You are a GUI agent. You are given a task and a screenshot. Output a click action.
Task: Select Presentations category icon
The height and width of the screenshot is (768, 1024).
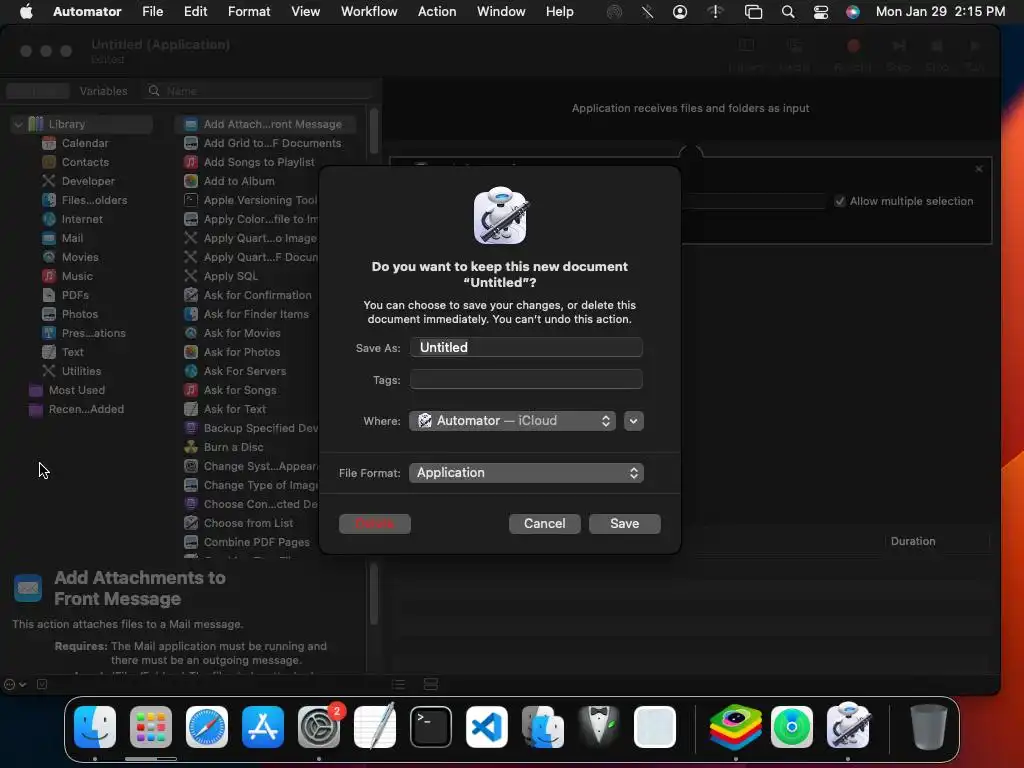pyautogui.click(x=49, y=333)
